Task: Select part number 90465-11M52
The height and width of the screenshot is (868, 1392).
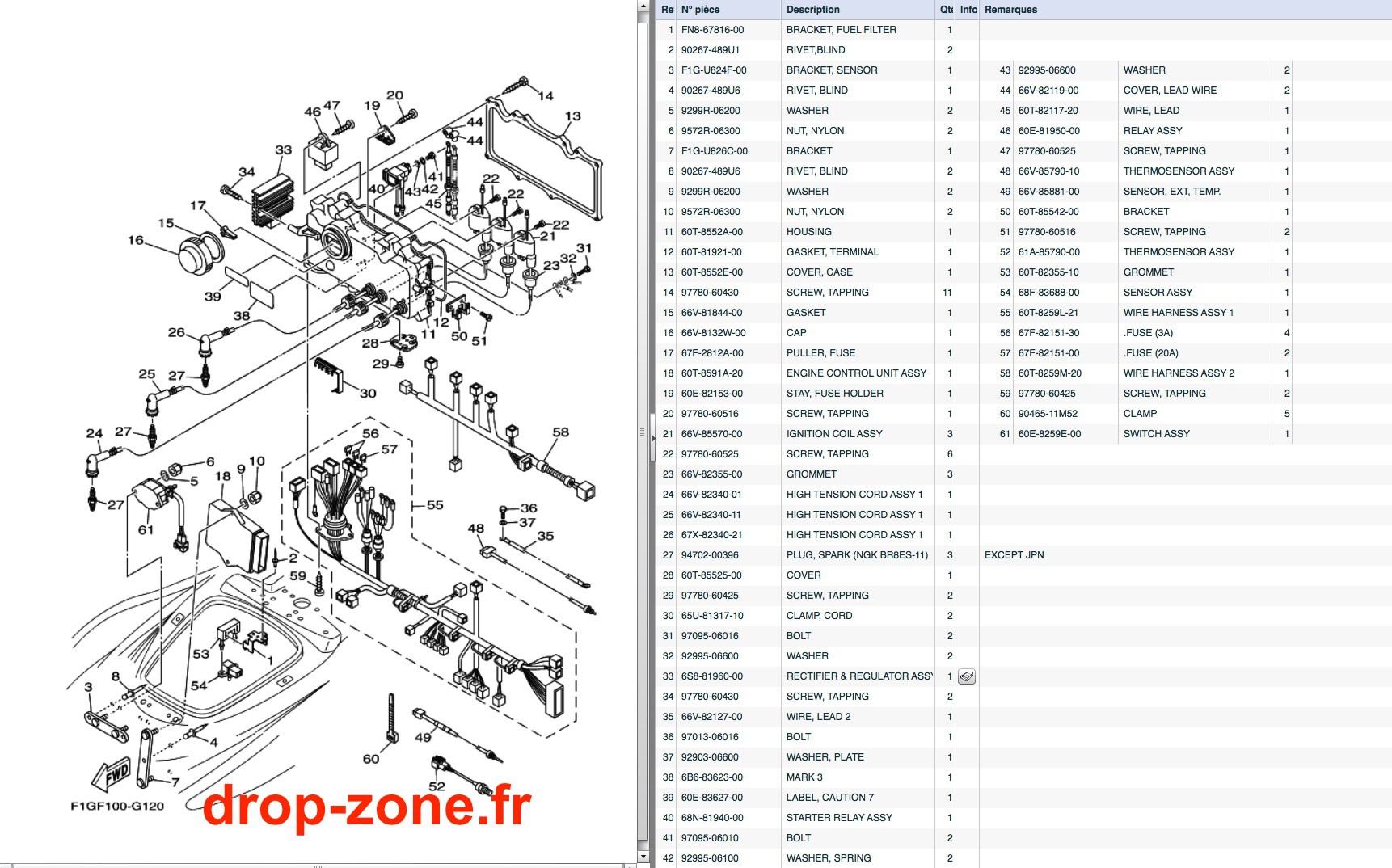Action: coord(1048,414)
